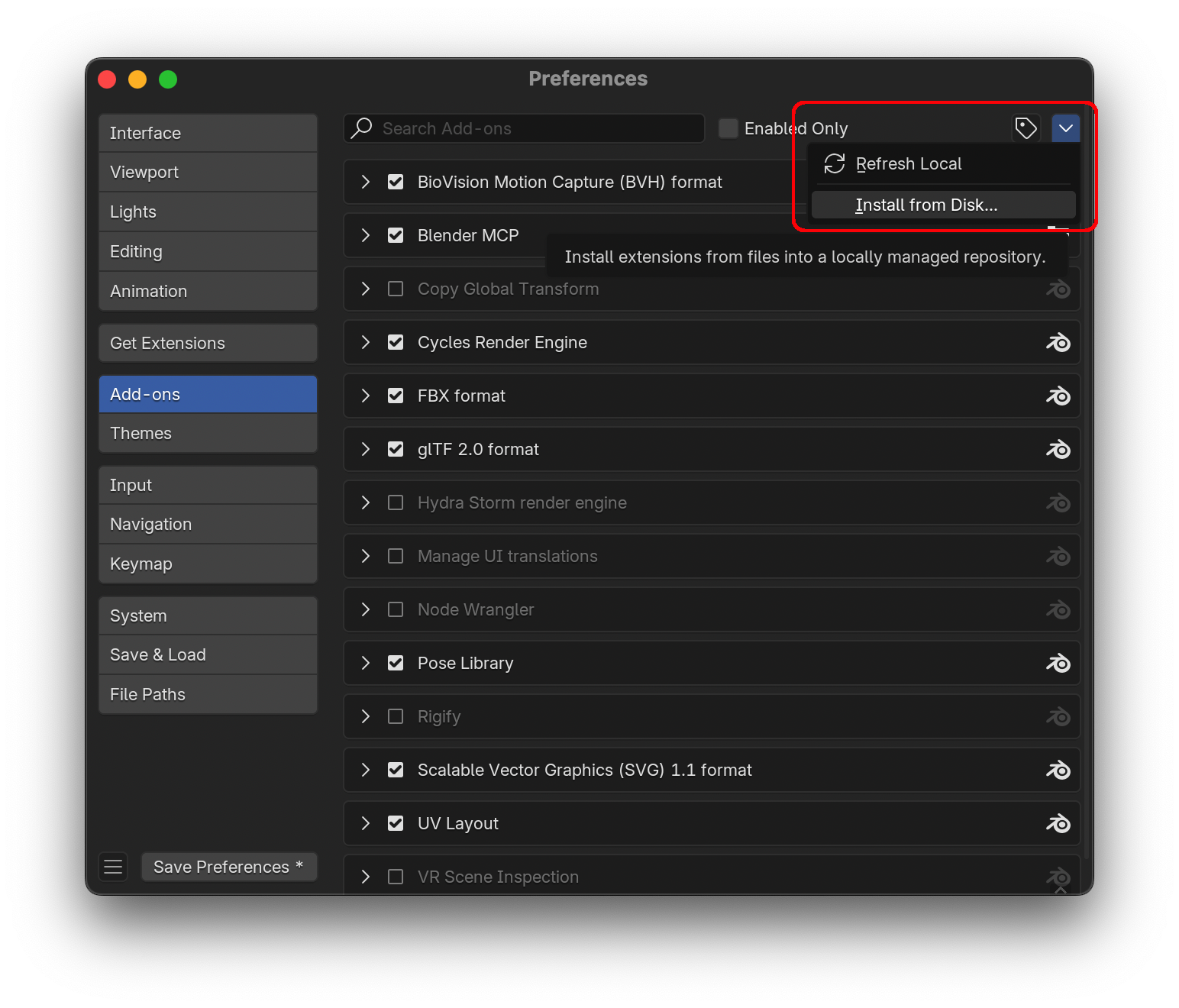
Task: Click the Blender logo on Copy Global Transform row
Action: click(1058, 289)
